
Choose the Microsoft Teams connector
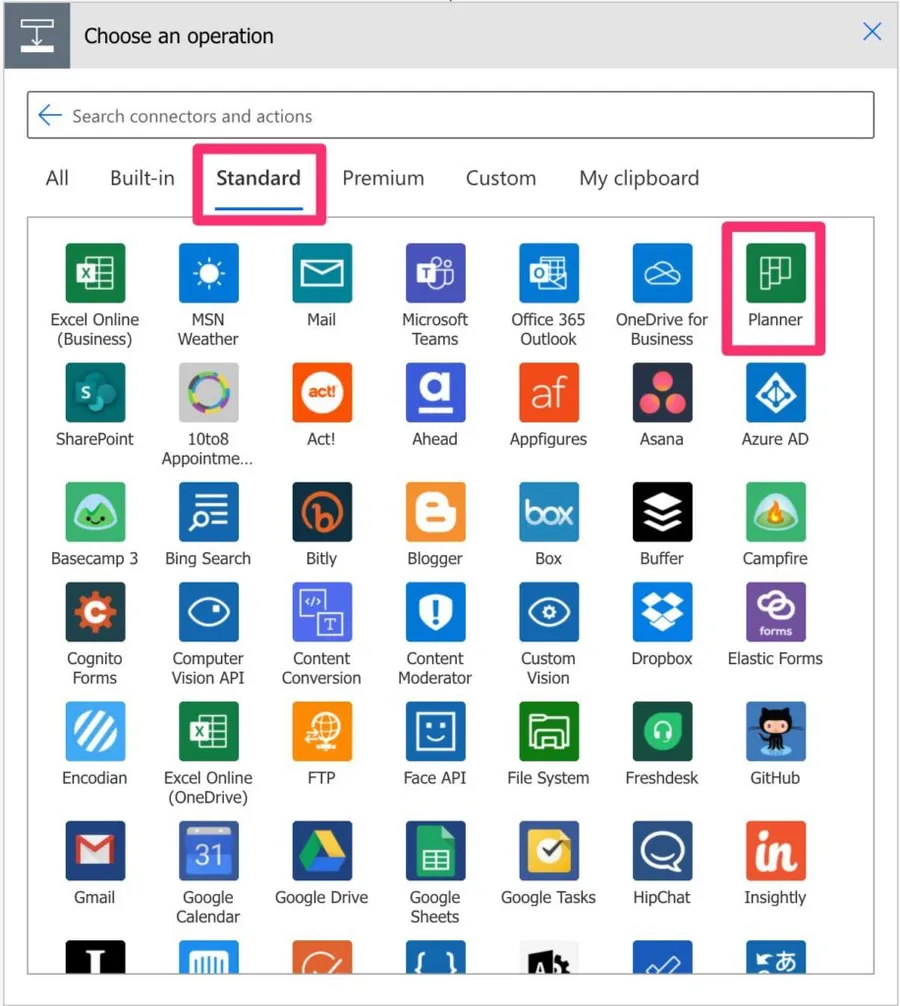(x=435, y=273)
